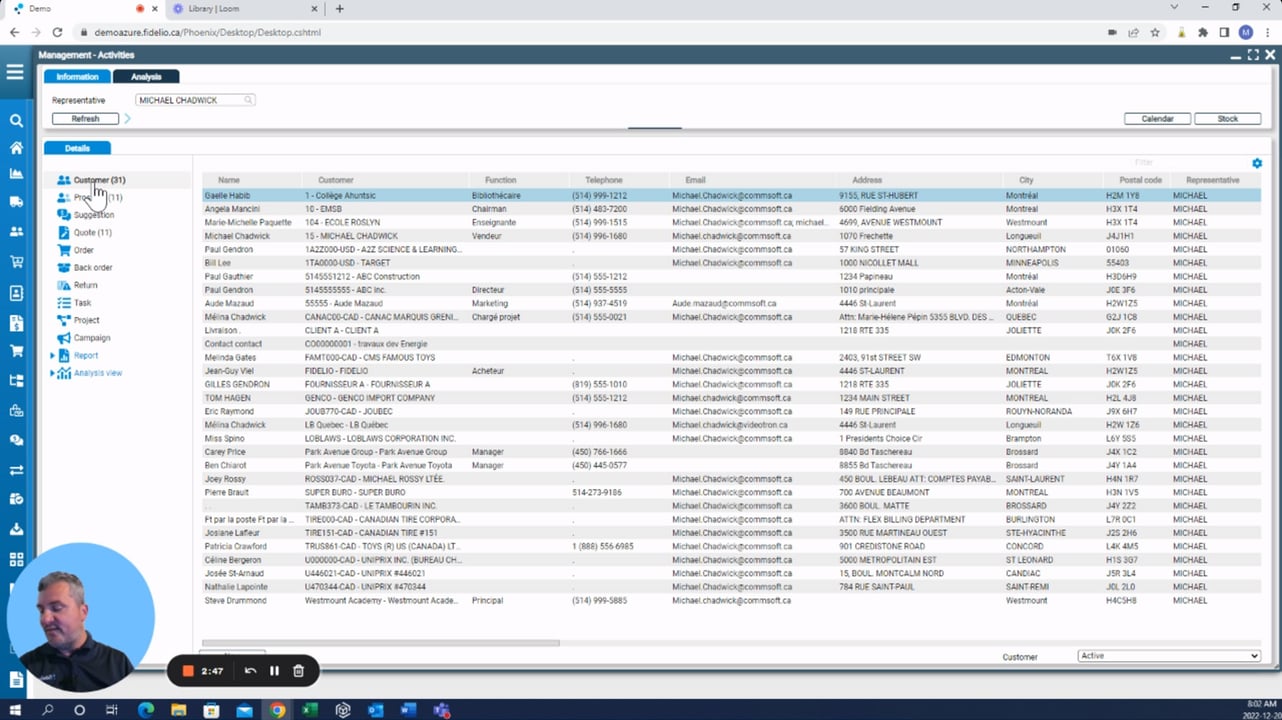
Task: Open the grid modules sidebar icon
Action: (x=16, y=559)
